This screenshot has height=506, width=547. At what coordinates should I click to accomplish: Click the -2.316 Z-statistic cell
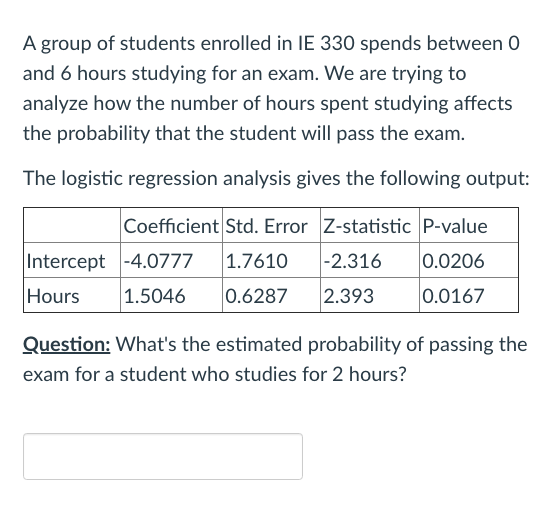coord(370,260)
